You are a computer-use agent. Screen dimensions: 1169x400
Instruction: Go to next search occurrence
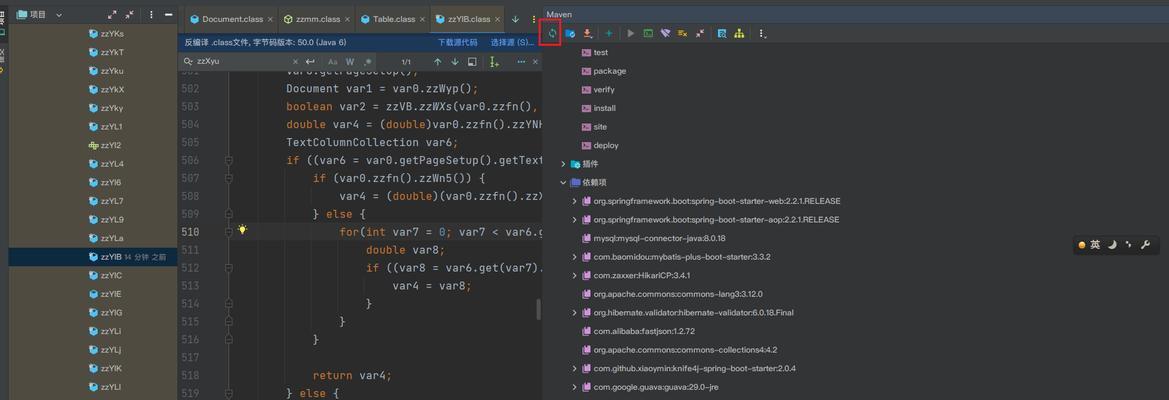[455, 62]
